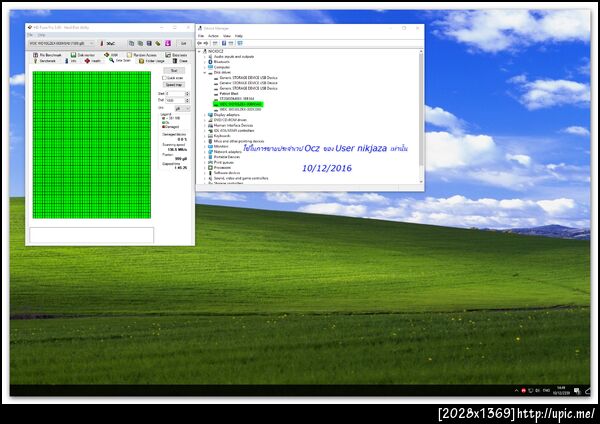Click the red tray icon on the taskbar
The image size is (600, 424).
523,390
